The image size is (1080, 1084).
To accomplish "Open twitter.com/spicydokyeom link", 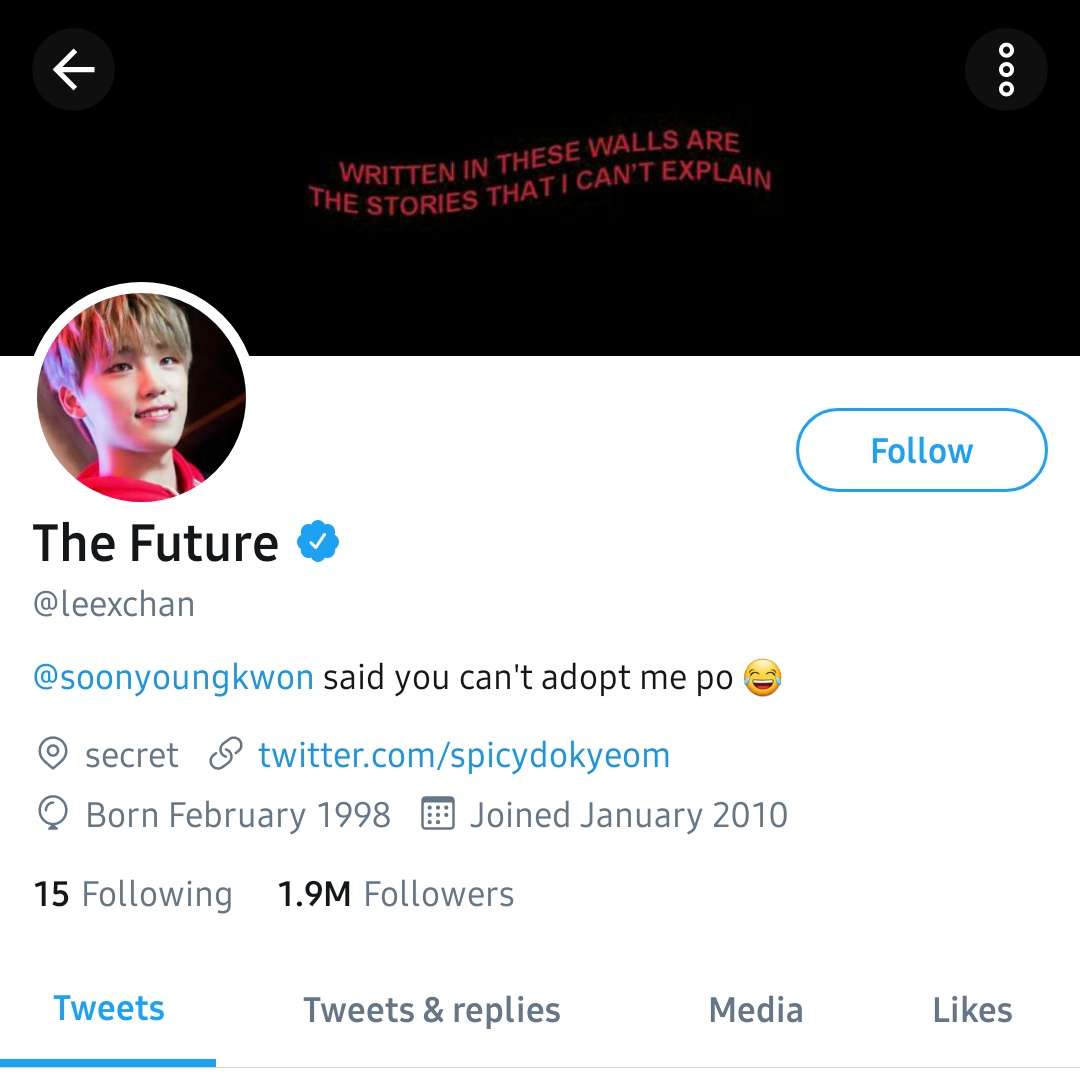I will pos(464,754).
